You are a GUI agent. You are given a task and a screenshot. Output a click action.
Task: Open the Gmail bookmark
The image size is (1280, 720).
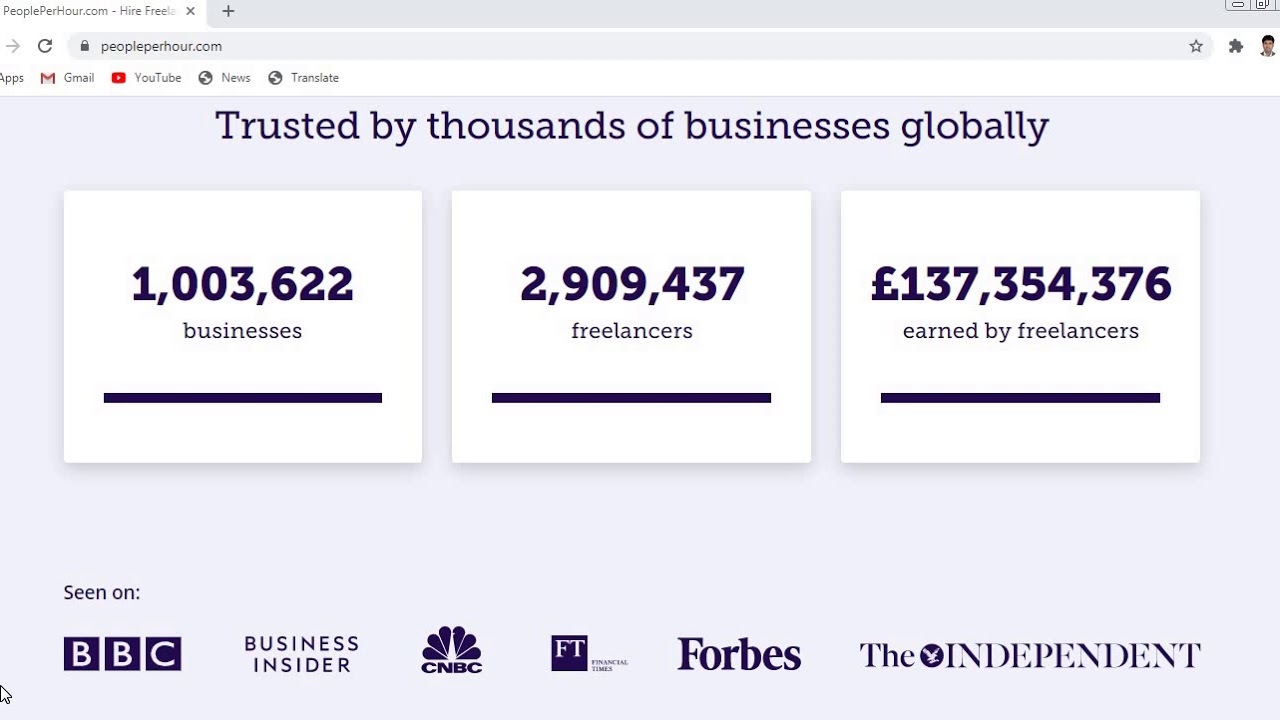pyautogui.click(x=67, y=78)
